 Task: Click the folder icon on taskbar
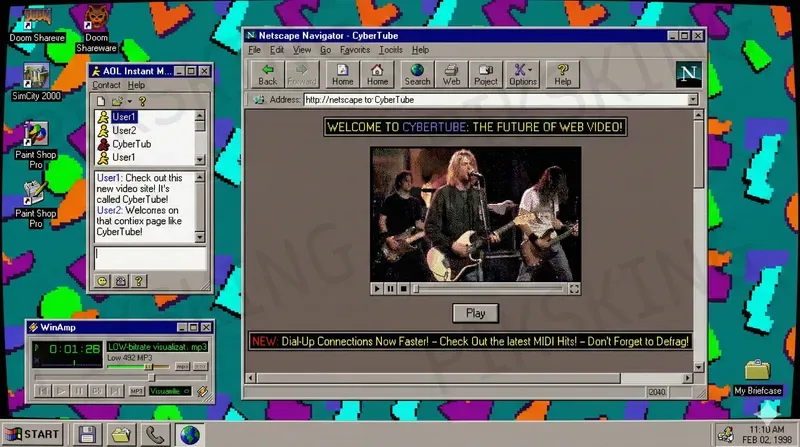pos(121,434)
